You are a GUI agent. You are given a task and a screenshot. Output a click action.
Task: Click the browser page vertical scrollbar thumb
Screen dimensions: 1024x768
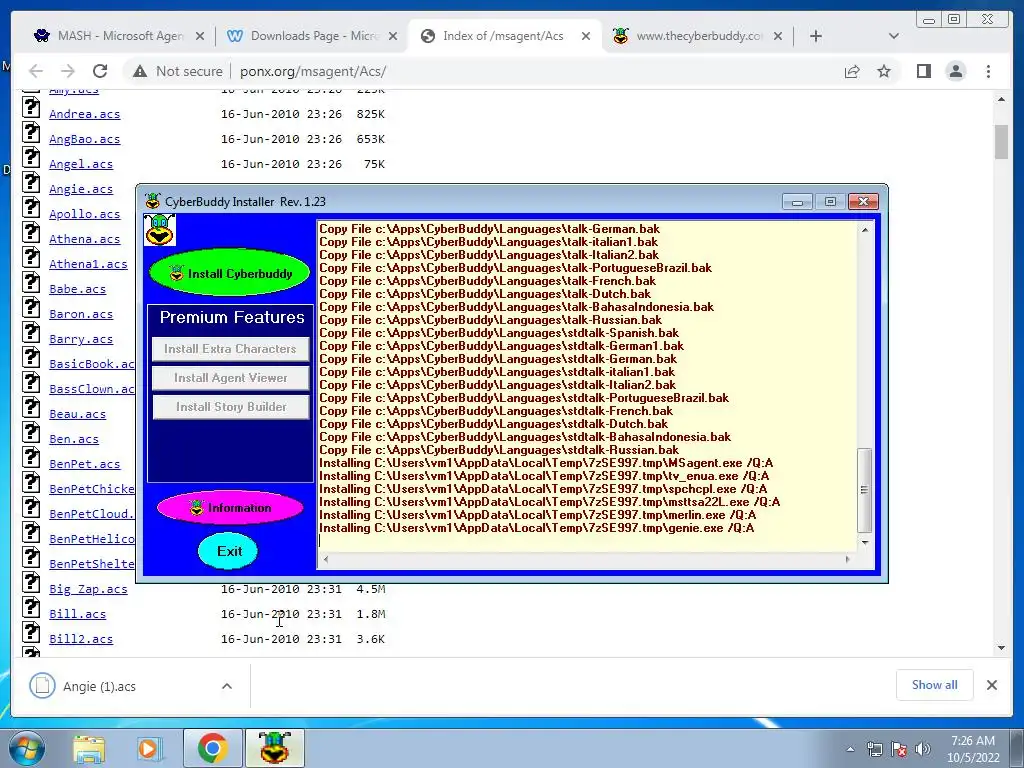click(1001, 141)
